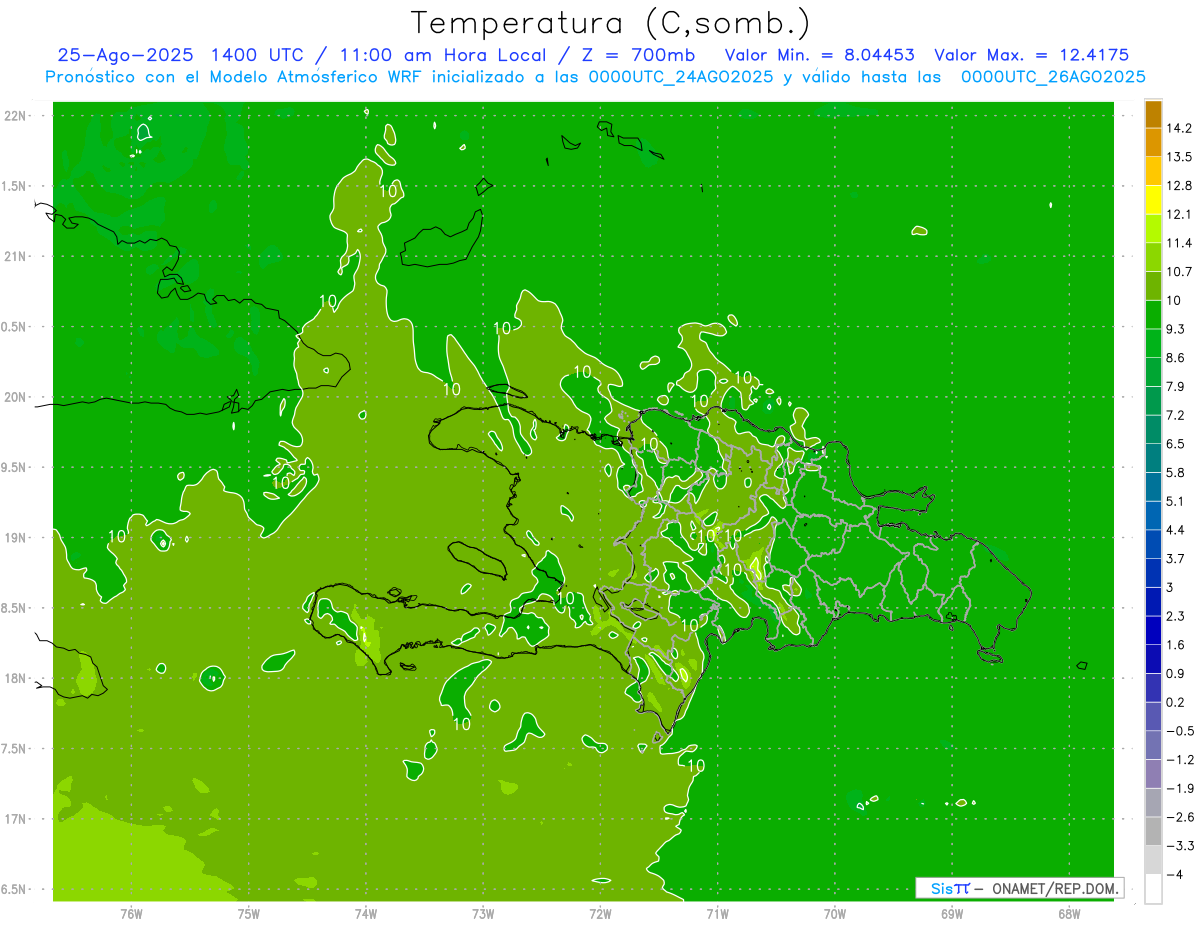The height and width of the screenshot is (927, 1200).
Task: Click the '74W' longitude axis label
Action: [365, 913]
